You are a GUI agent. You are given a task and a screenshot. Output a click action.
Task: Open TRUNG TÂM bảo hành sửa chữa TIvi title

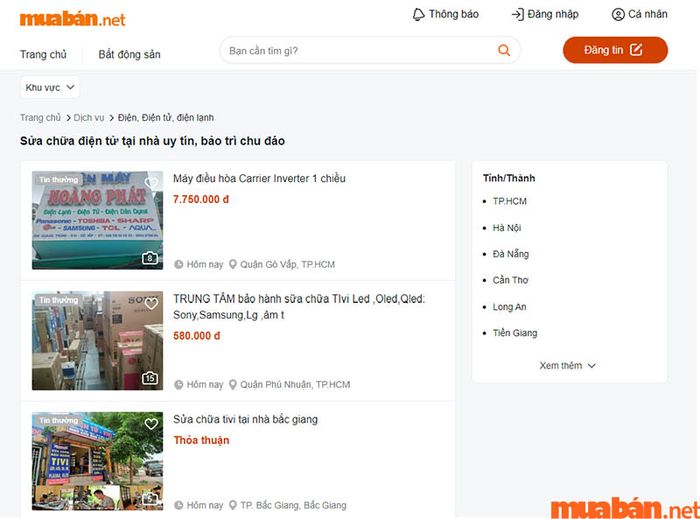click(x=299, y=307)
